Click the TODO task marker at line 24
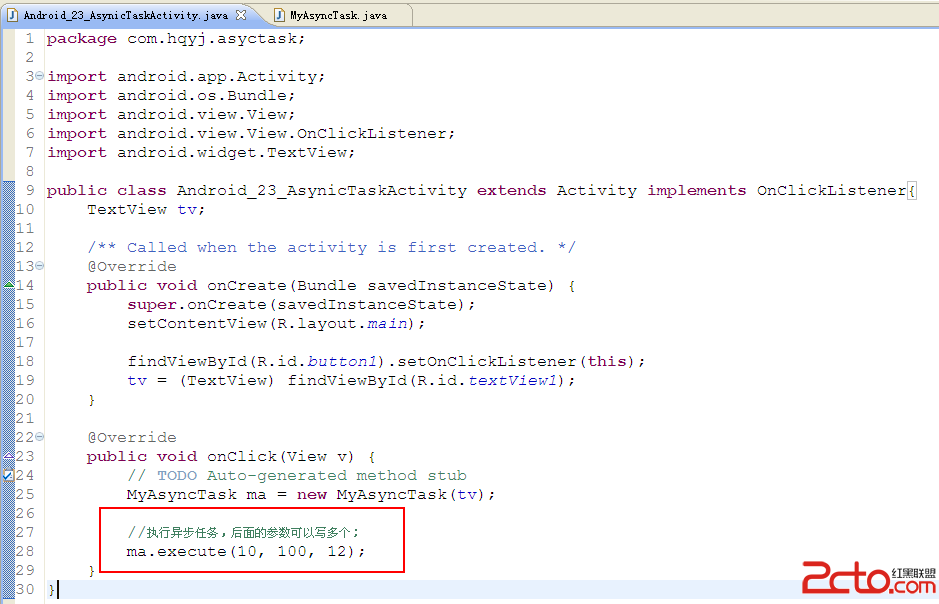Image resolution: width=939 pixels, height=604 pixels. coord(8,475)
